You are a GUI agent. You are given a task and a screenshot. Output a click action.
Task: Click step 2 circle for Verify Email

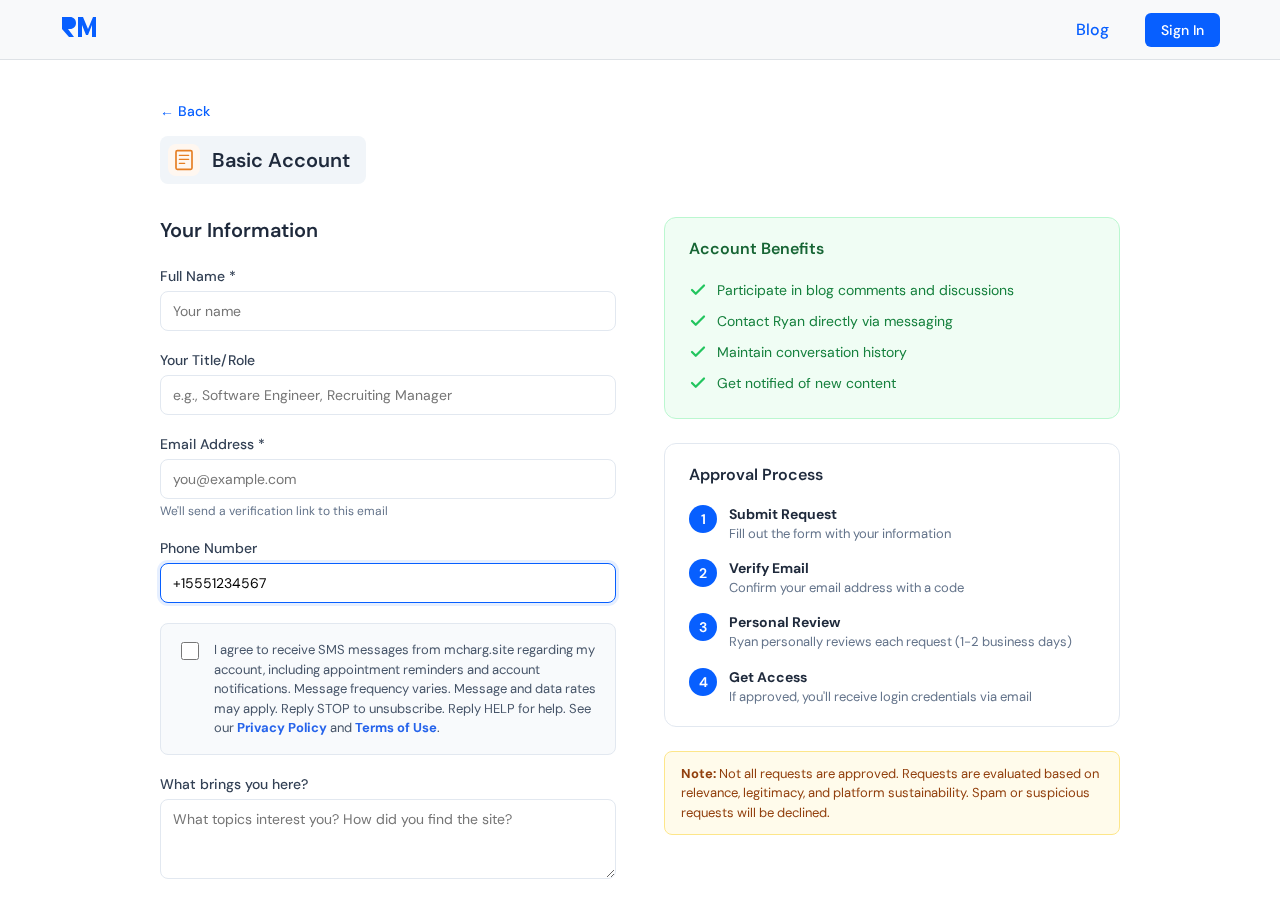[703, 573]
